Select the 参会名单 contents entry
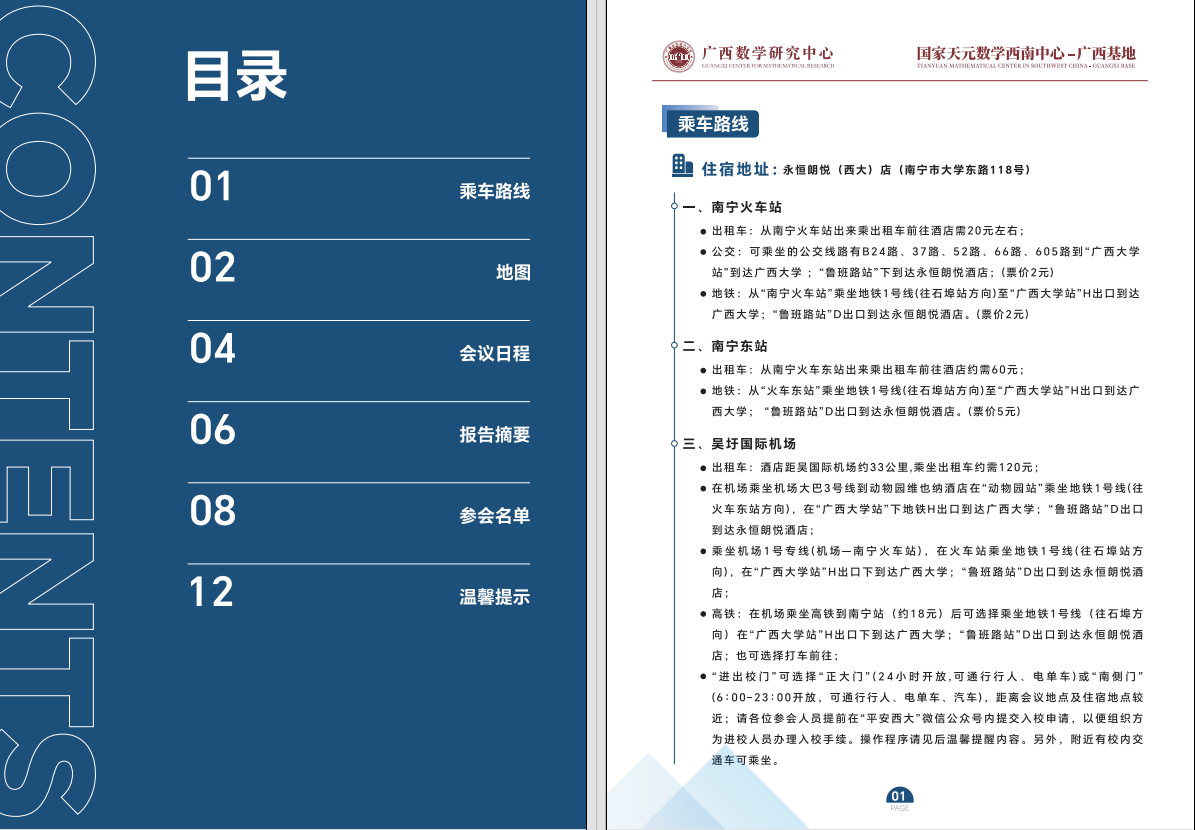This screenshot has width=1195, height=830. [x=494, y=516]
